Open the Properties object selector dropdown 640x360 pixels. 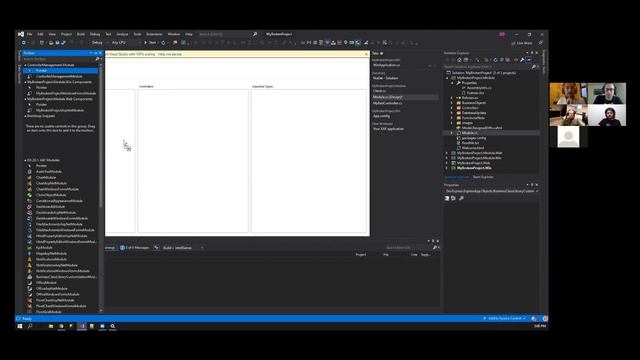coord(491,191)
